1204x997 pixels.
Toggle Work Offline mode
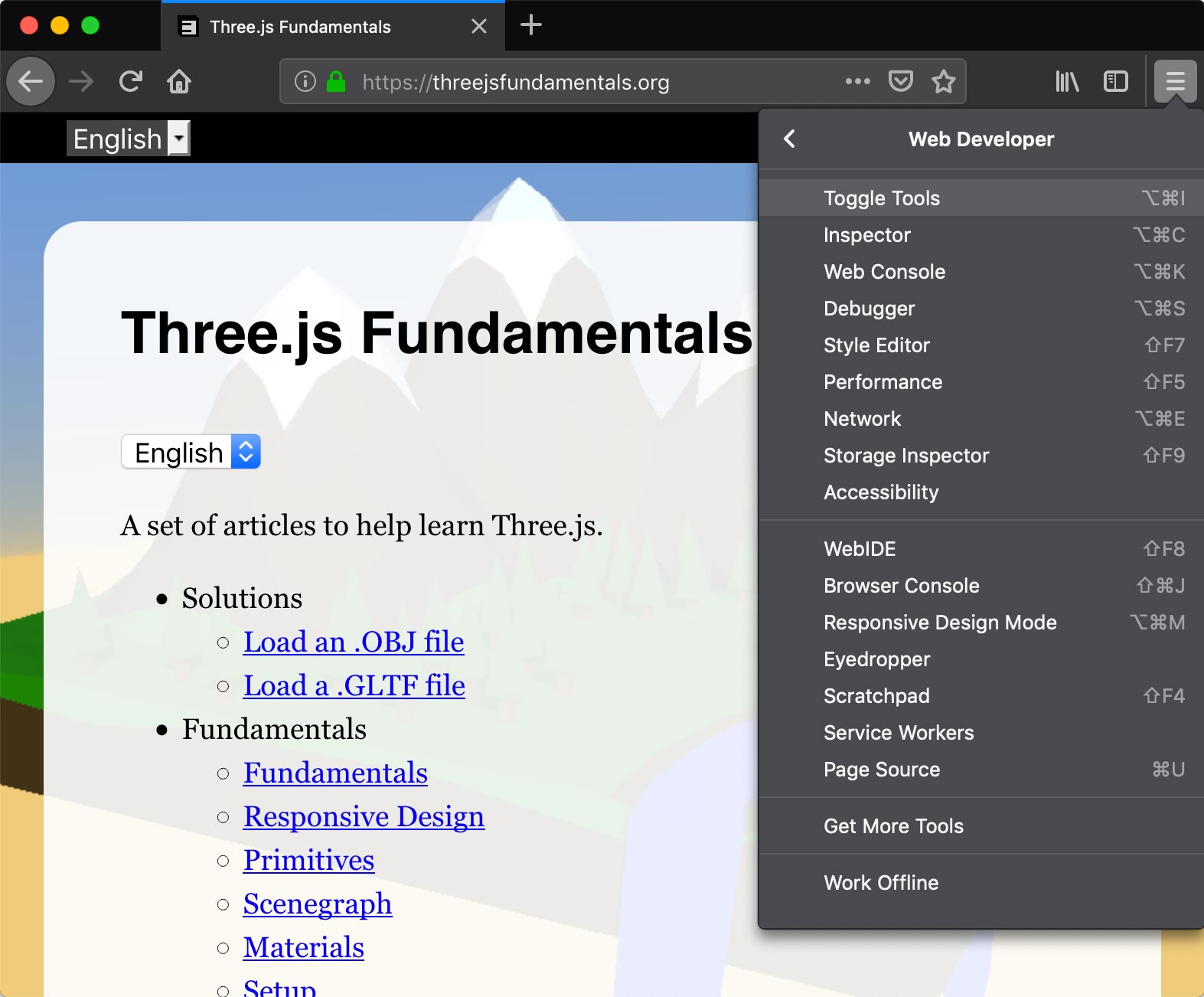tap(881, 883)
